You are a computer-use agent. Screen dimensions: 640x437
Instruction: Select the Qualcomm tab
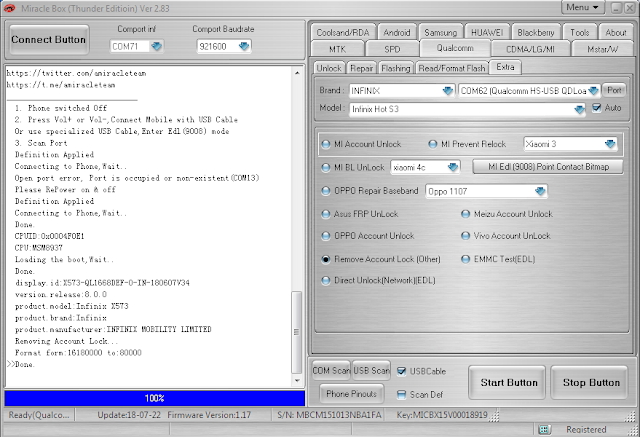pos(455,48)
